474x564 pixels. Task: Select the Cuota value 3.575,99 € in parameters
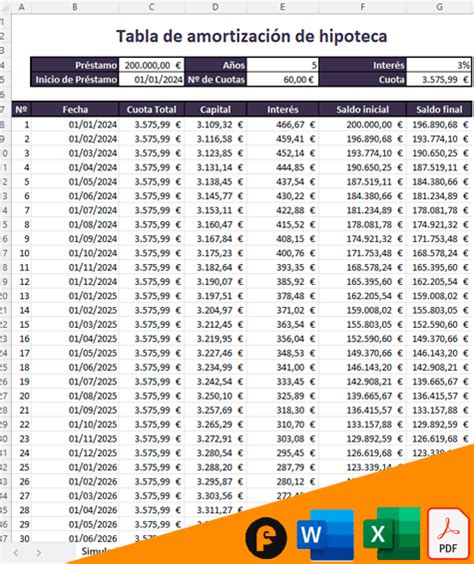(x=439, y=79)
